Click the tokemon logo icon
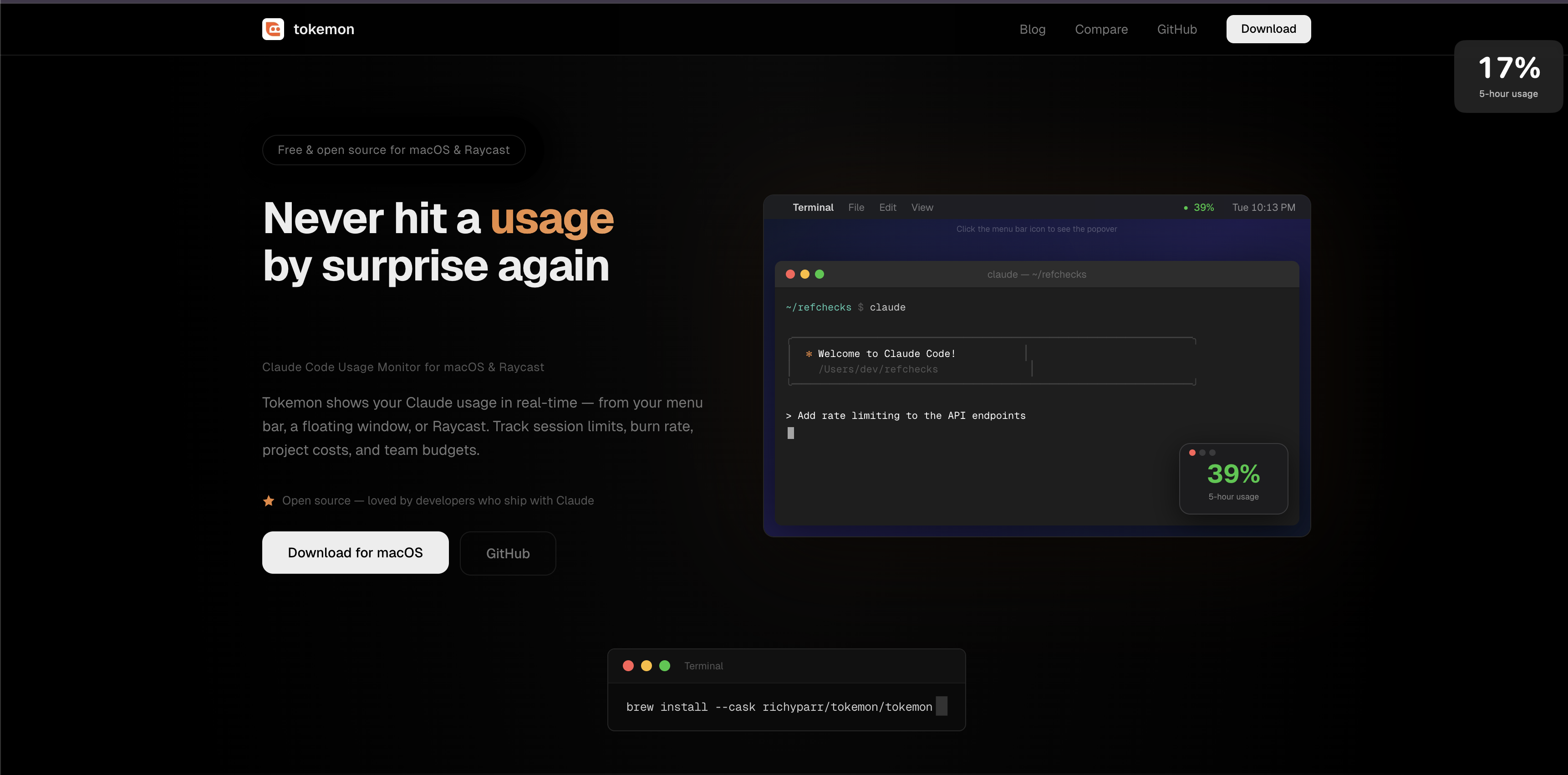Viewport: 1568px width, 775px height. (x=273, y=29)
